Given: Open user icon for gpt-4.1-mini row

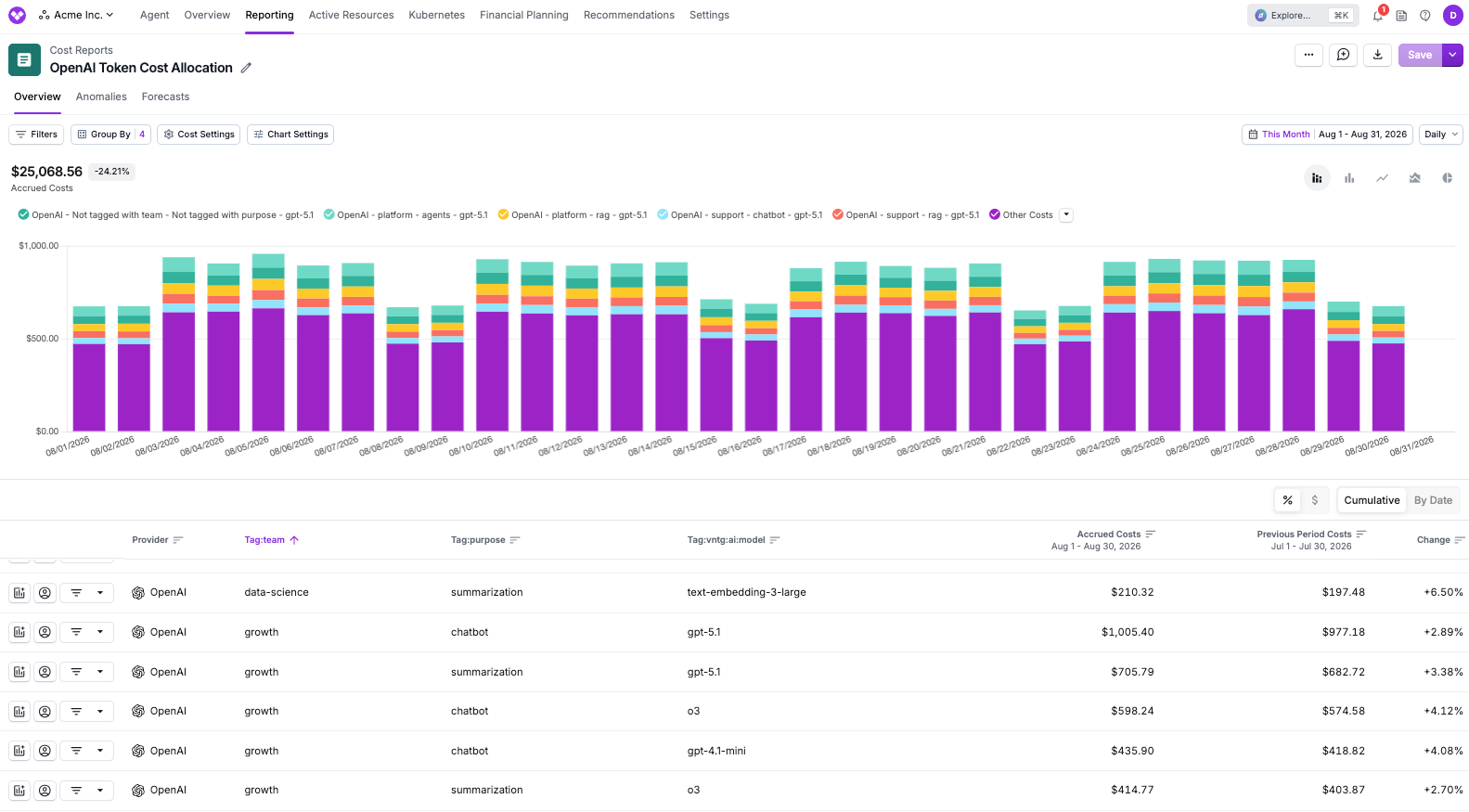Looking at the screenshot, I should click(45, 751).
